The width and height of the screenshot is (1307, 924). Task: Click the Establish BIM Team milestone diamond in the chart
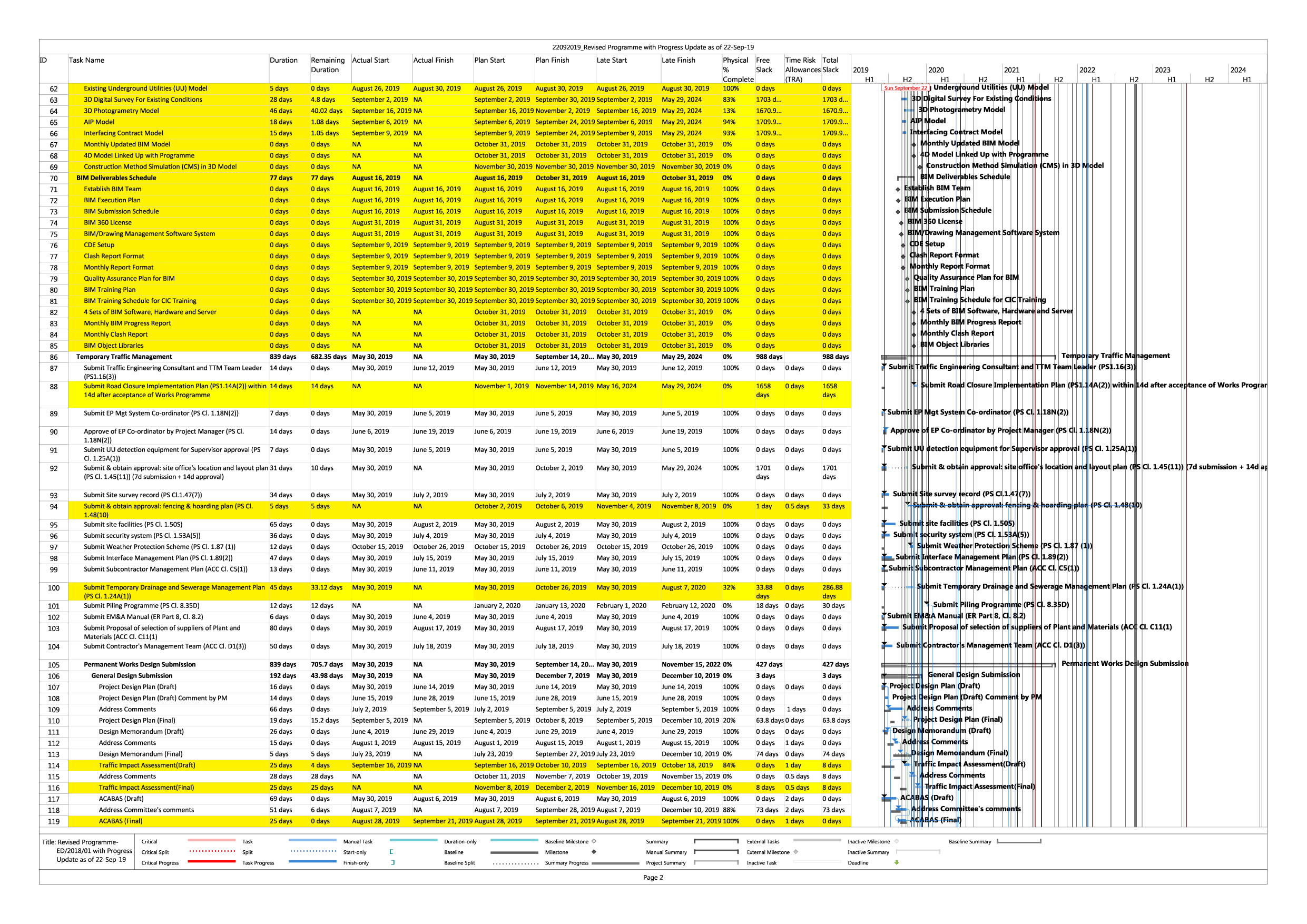[898, 189]
